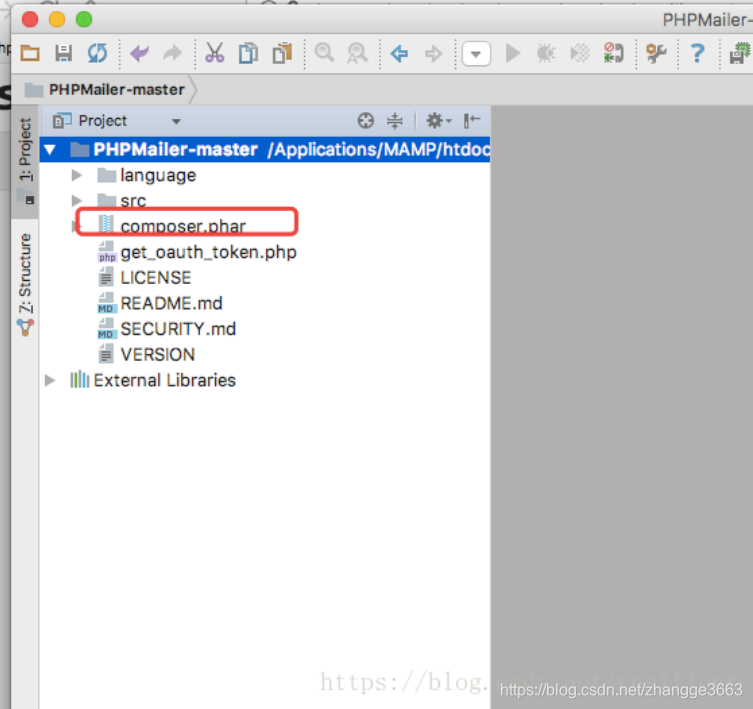This screenshot has width=753, height=709.
Task: Click the Paste clipboard icon
Action: pyautogui.click(x=282, y=53)
